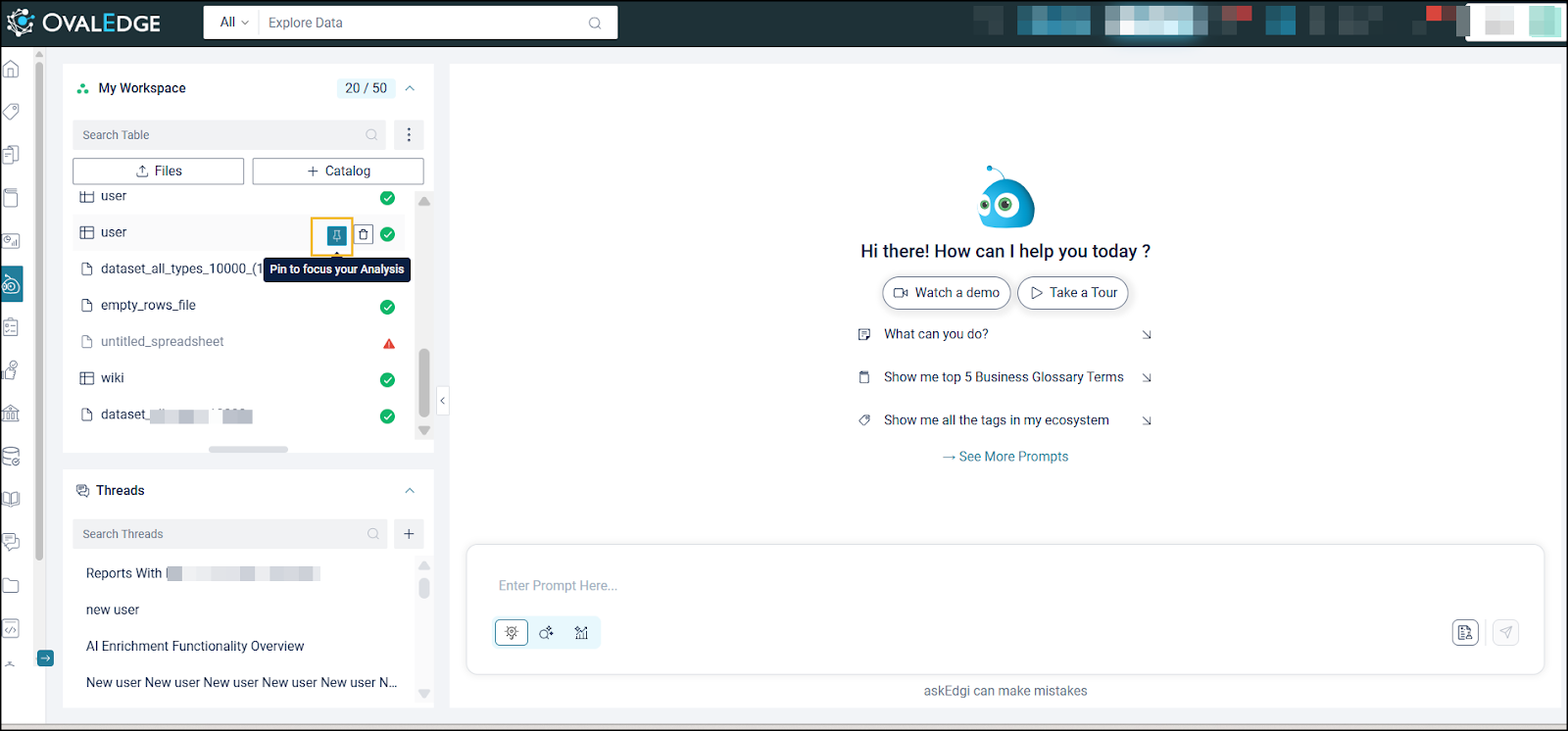Click the workspace list vertical scrollbar
Screen dimensions: 1568x731
[x=424, y=382]
